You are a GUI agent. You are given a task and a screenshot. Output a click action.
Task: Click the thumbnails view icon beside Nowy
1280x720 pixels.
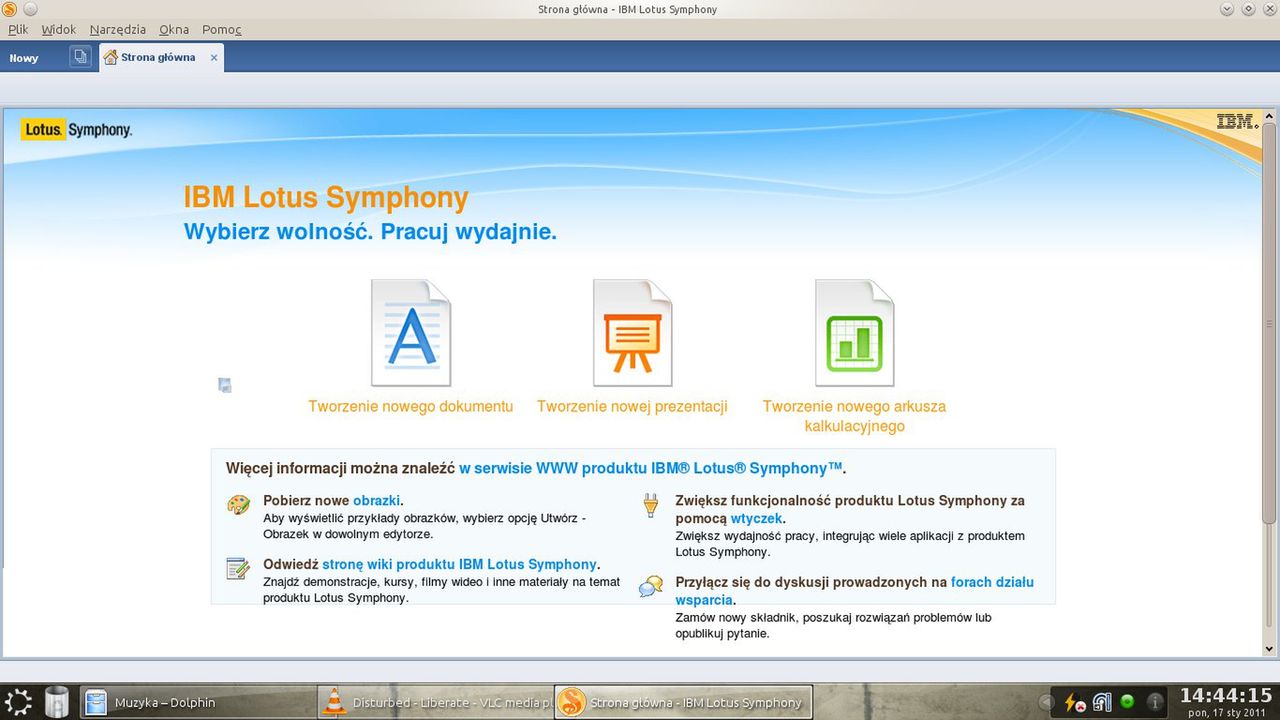pyautogui.click(x=80, y=57)
